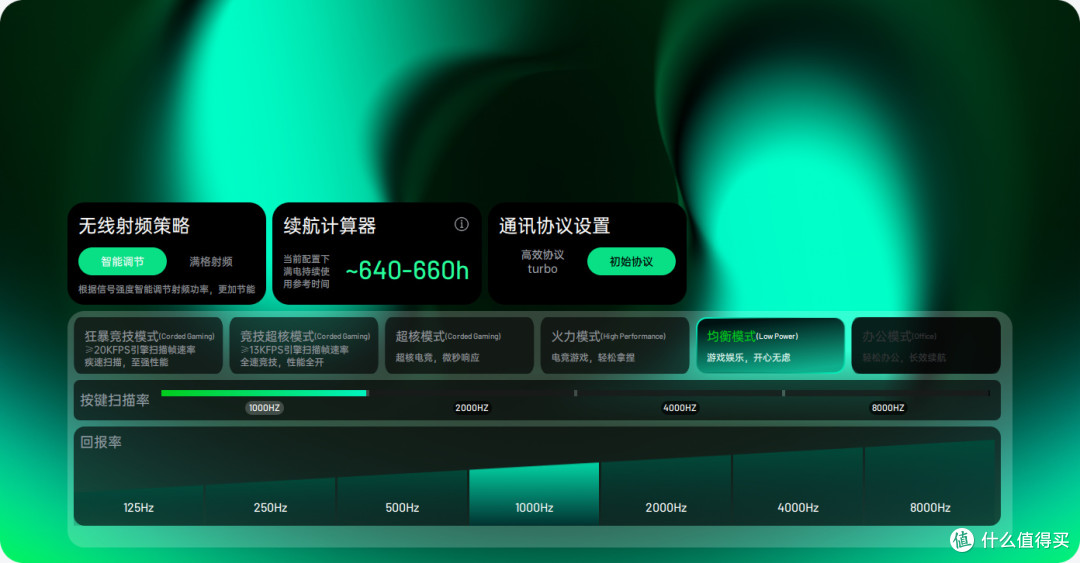Click the ~640-660h battery estimate
The width and height of the screenshot is (1080, 563).
pos(407,270)
